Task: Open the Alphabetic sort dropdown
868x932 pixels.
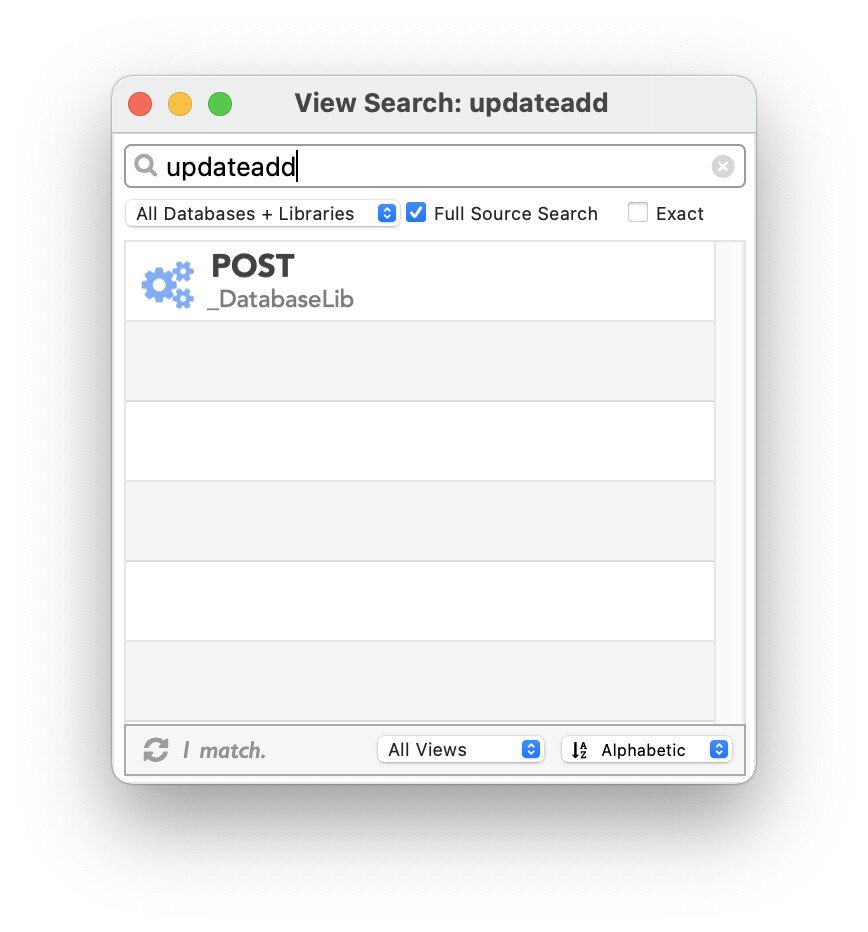Action: [647, 750]
